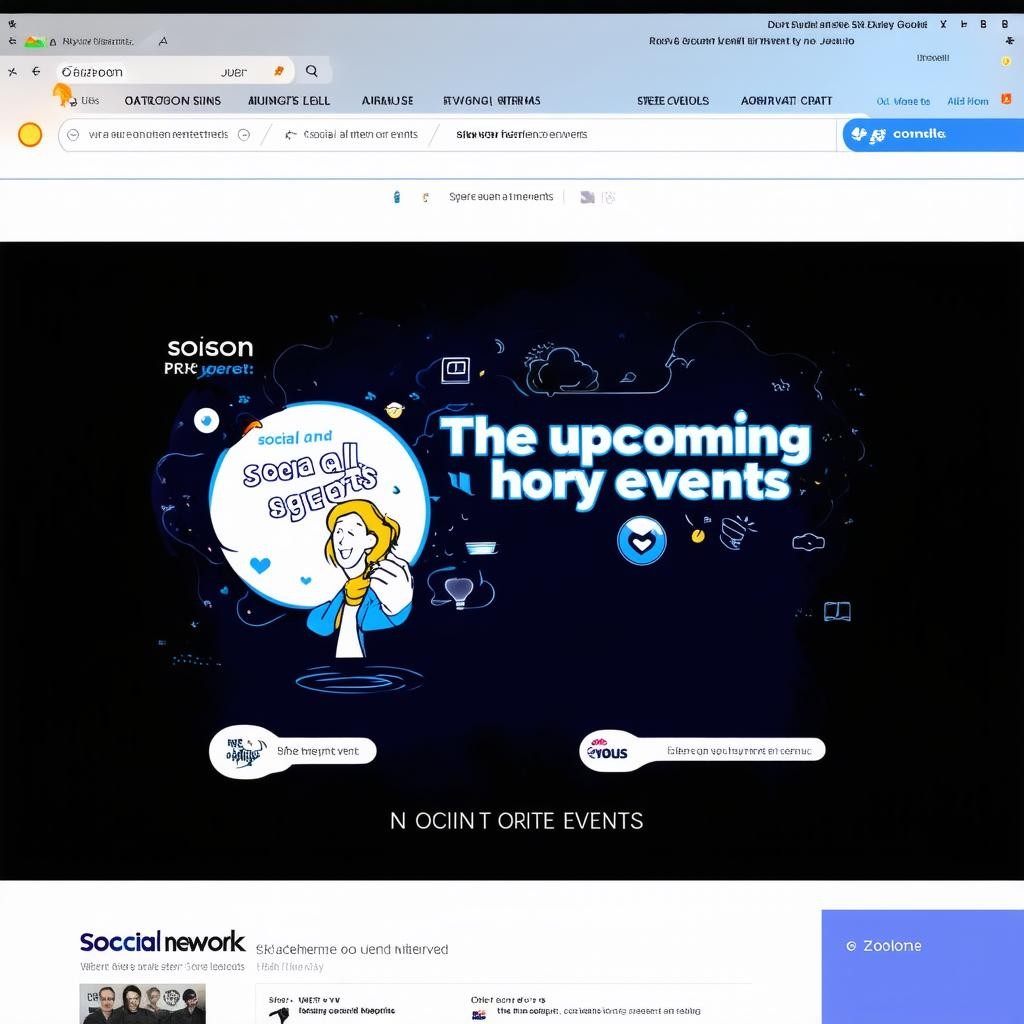Click the orange icon next to the magnifier
Image resolution: width=1024 pixels, height=1024 pixels.
(x=279, y=71)
